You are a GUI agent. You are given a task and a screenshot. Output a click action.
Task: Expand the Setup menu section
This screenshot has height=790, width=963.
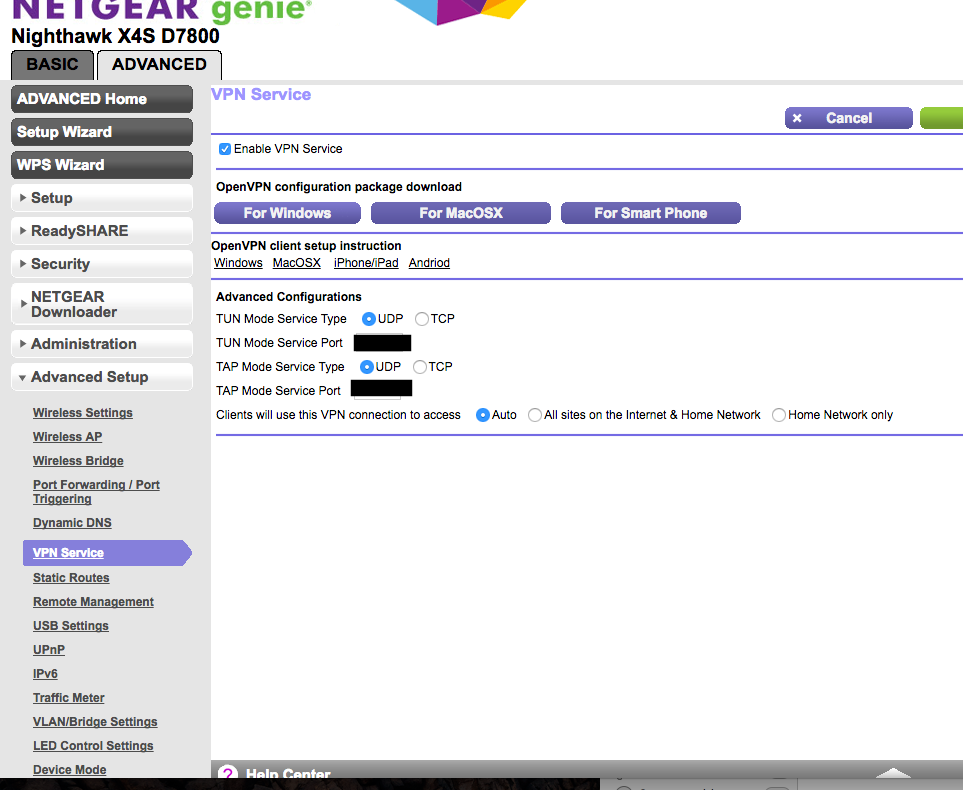pos(102,198)
